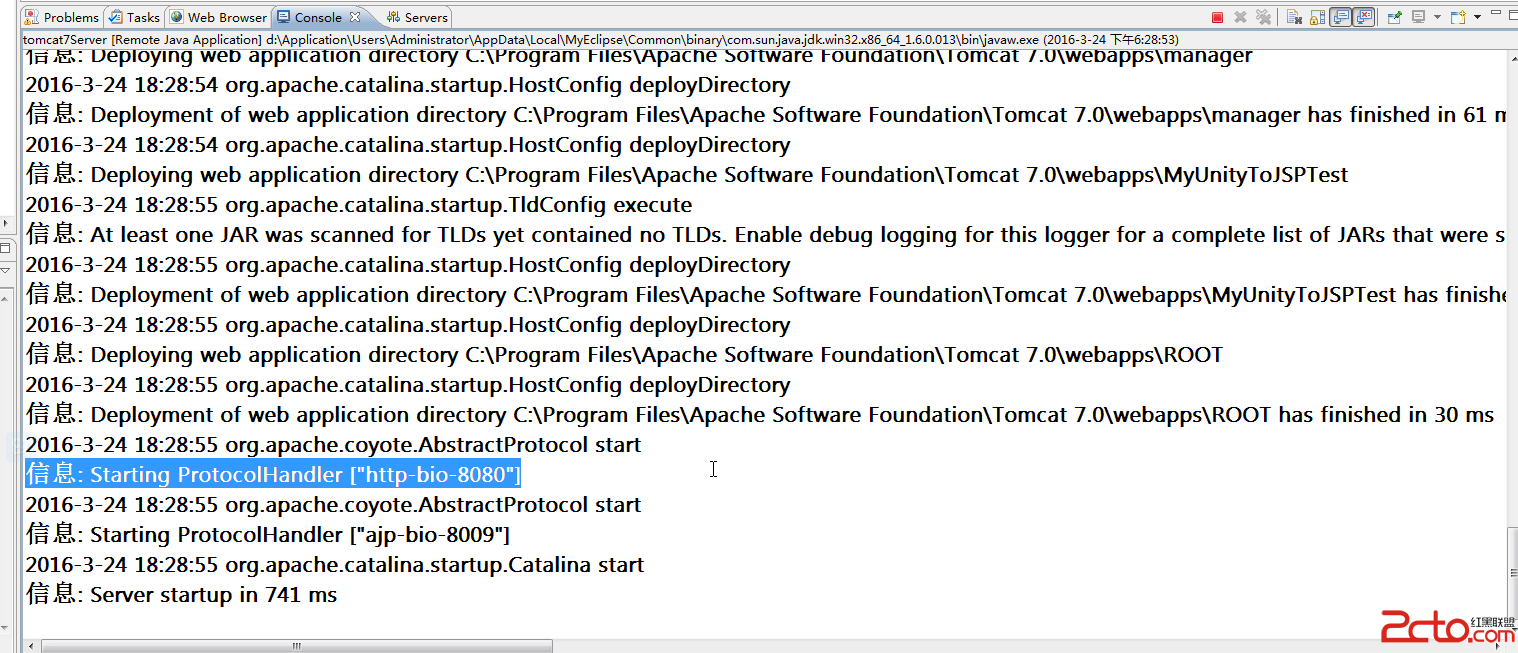Clear the console output
This screenshot has height=653, width=1518.
click(x=1294, y=17)
